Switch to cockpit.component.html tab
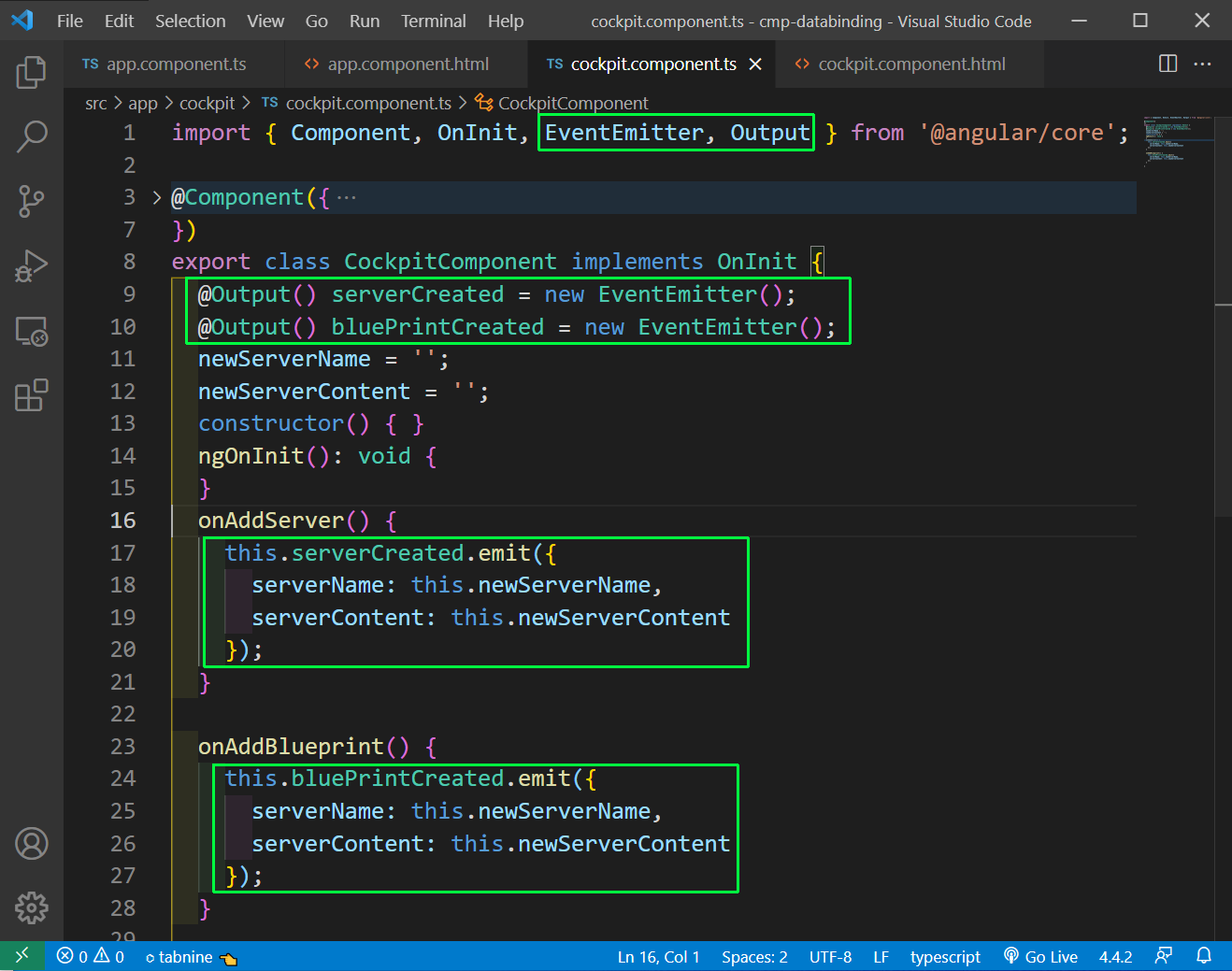The image size is (1232, 971). click(911, 64)
